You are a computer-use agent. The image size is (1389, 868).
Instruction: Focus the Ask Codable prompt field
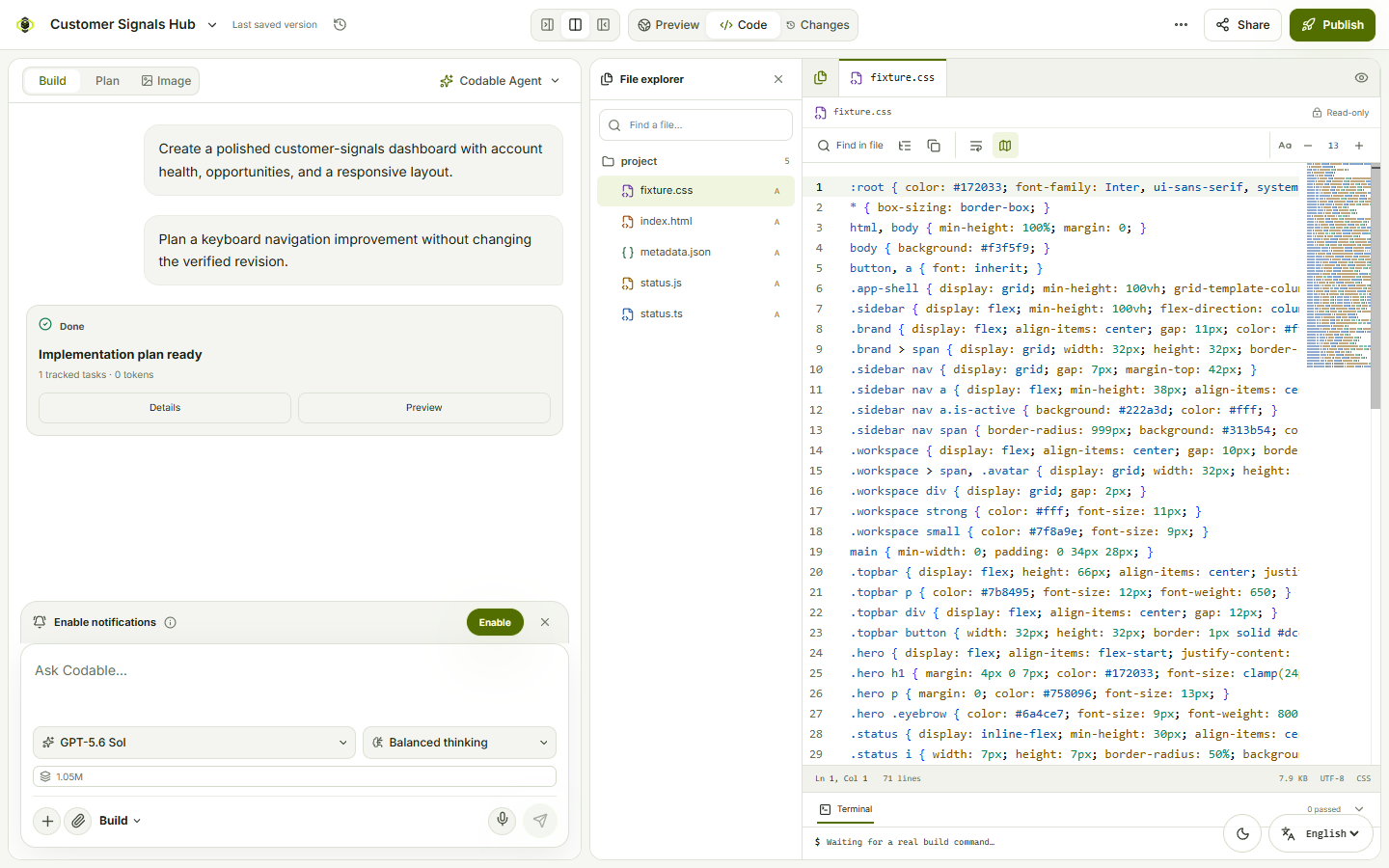point(294,683)
